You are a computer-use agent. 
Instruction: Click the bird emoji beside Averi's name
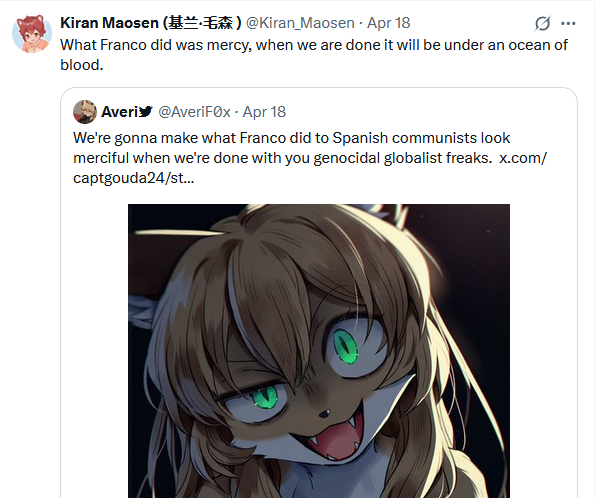[146, 111]
